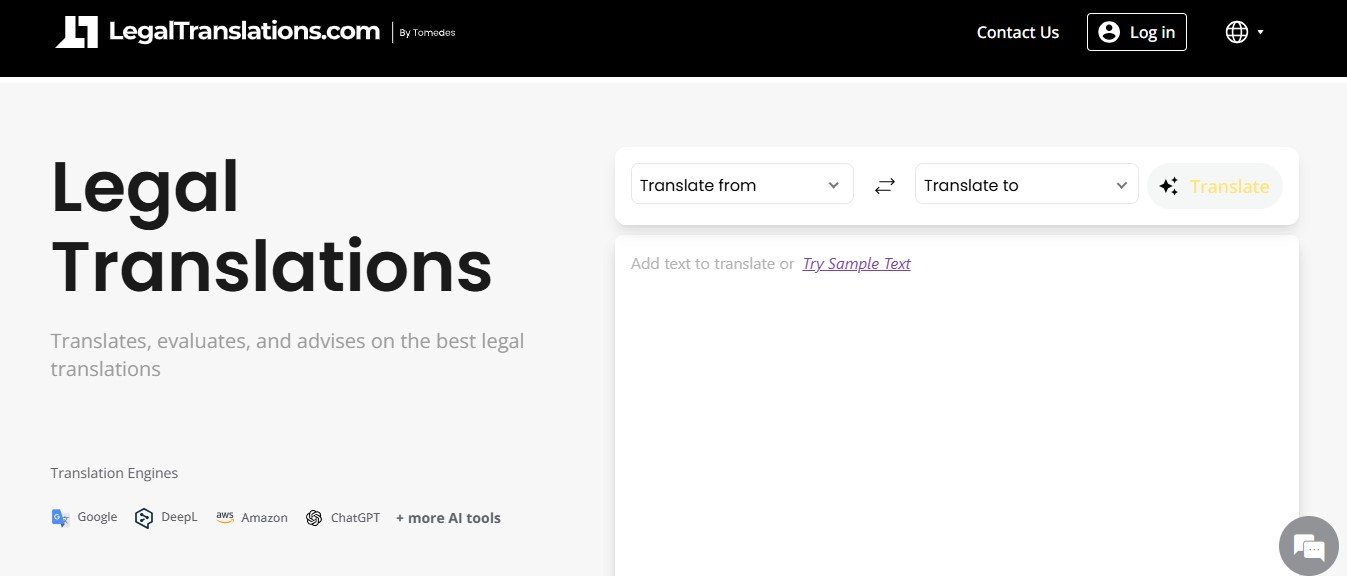Click the + more AI tools text

[x=448, y=518]
